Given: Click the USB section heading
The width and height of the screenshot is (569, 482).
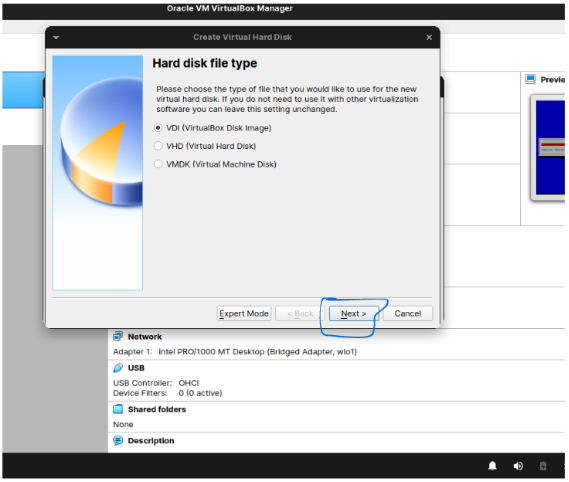Looking at the screenshot, I should [x=136, y=368].
